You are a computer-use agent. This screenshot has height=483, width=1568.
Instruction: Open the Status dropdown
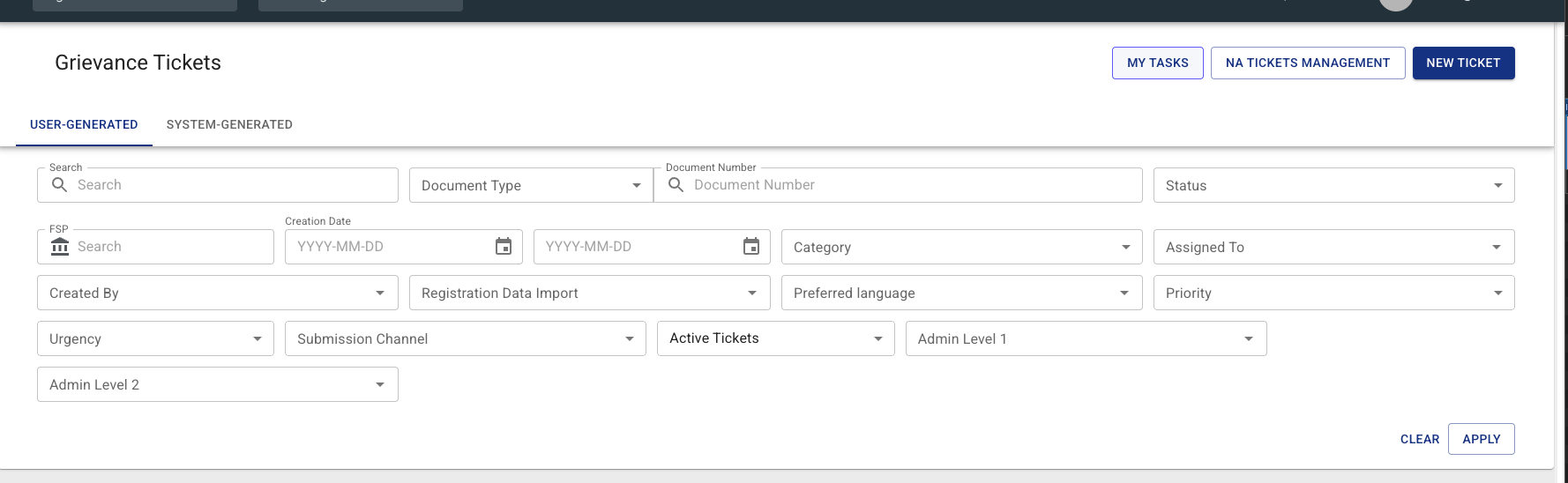1333,185
